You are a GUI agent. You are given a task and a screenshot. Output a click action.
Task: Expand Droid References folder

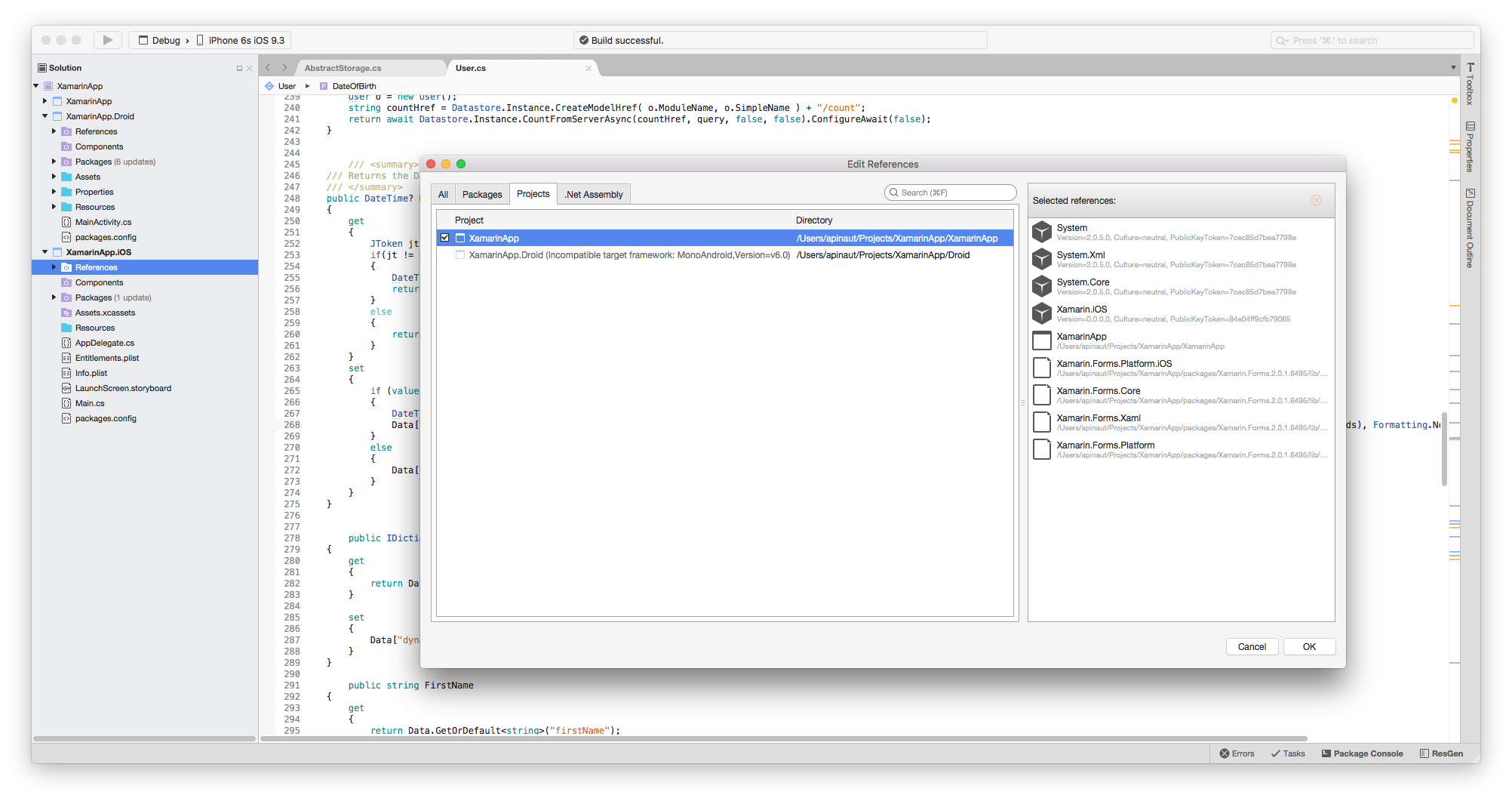[x=54, y=131]
